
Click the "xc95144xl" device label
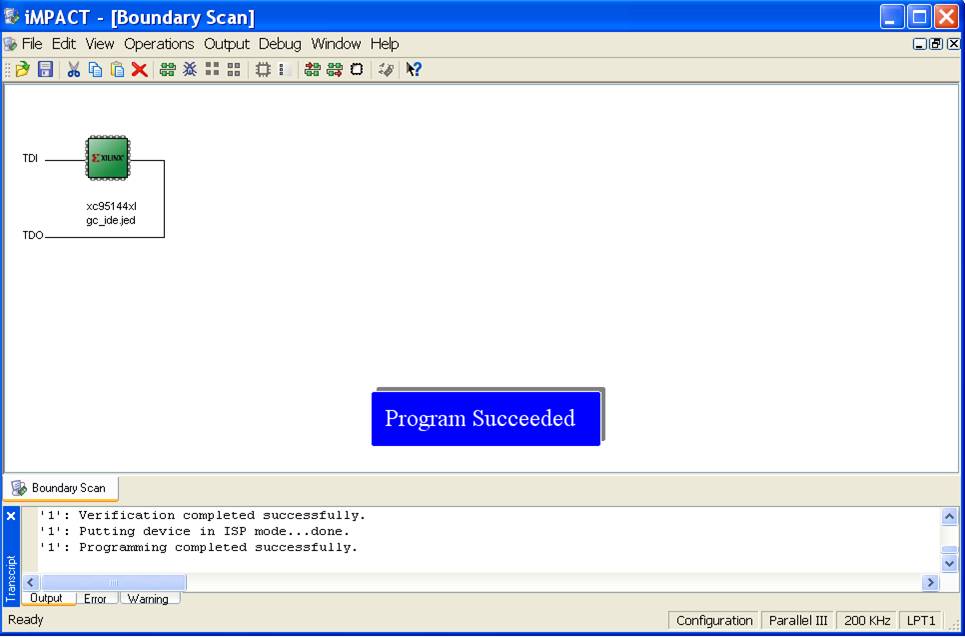click(111, 206)
